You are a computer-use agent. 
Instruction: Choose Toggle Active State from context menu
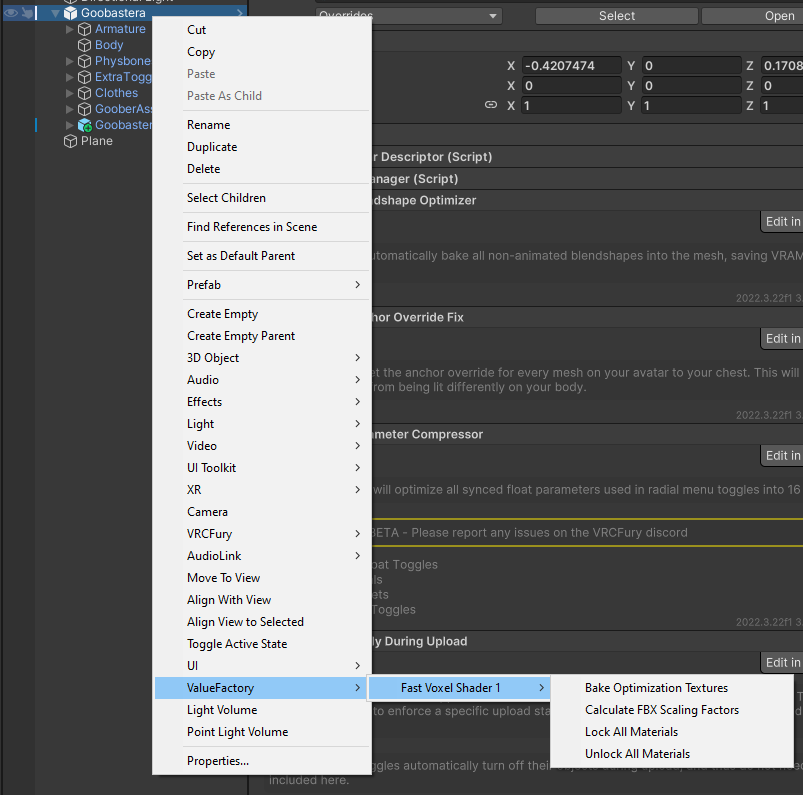[237, 644]
